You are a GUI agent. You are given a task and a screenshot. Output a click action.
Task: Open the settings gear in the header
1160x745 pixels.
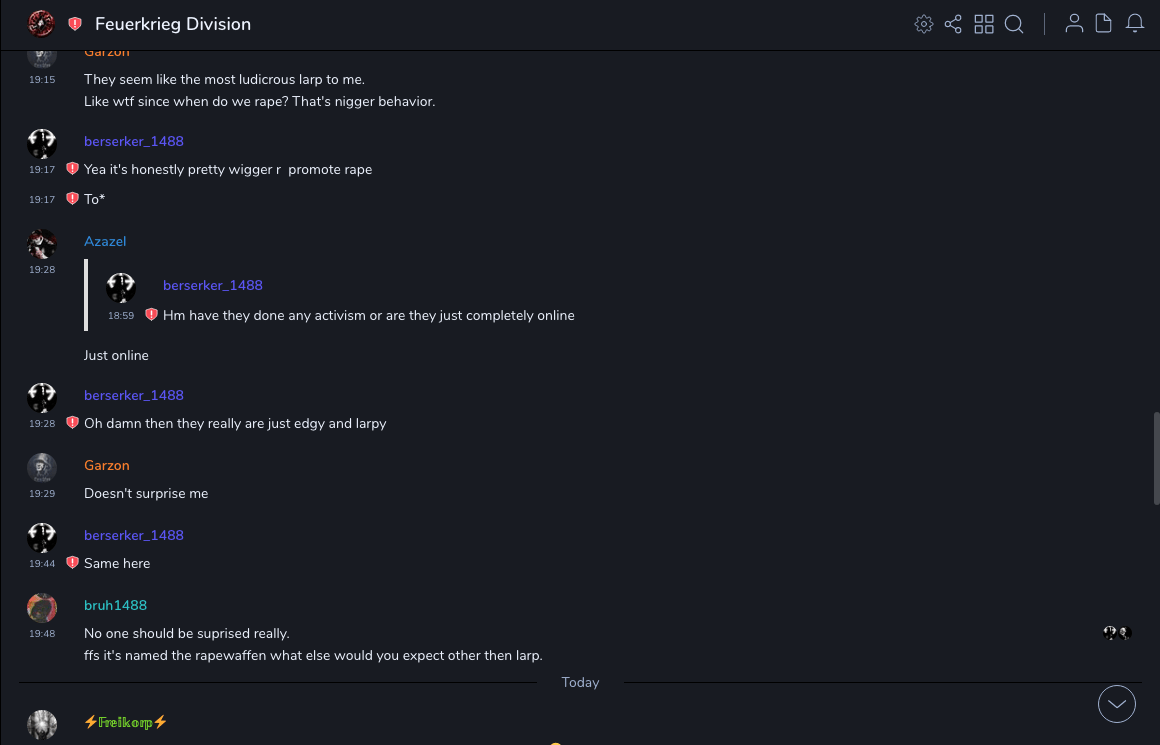924,24
